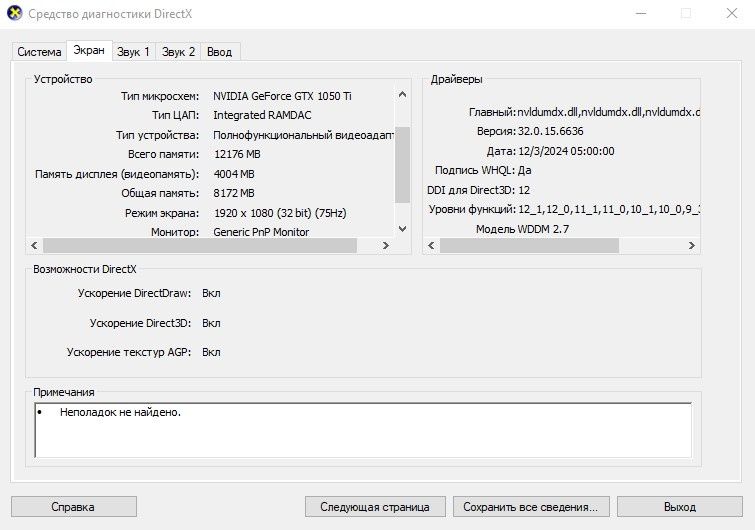Click the driver date 12/3/2024 05:00:00
This screenshot has height=530, width=755.
click(x=566, y=151)
